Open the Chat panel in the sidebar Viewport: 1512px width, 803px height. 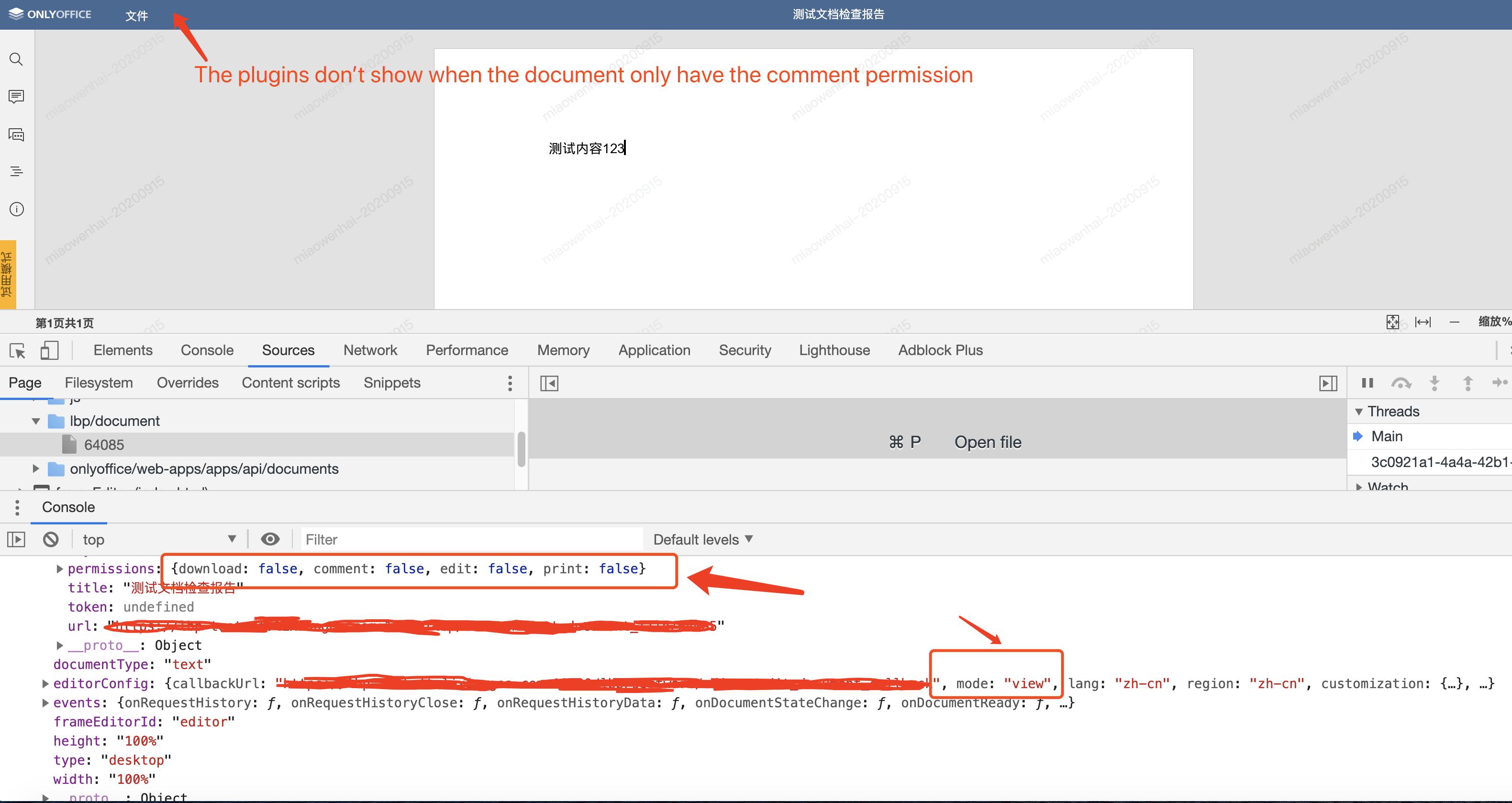point(16,134)
